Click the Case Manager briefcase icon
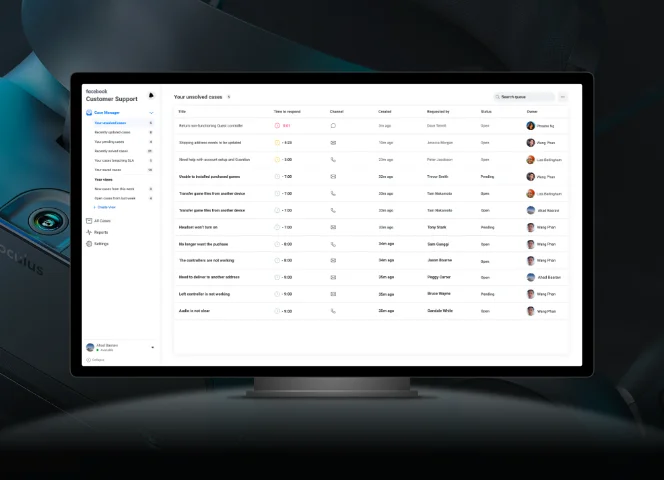The height and width of the screenshot is (480, 664). 89,113
